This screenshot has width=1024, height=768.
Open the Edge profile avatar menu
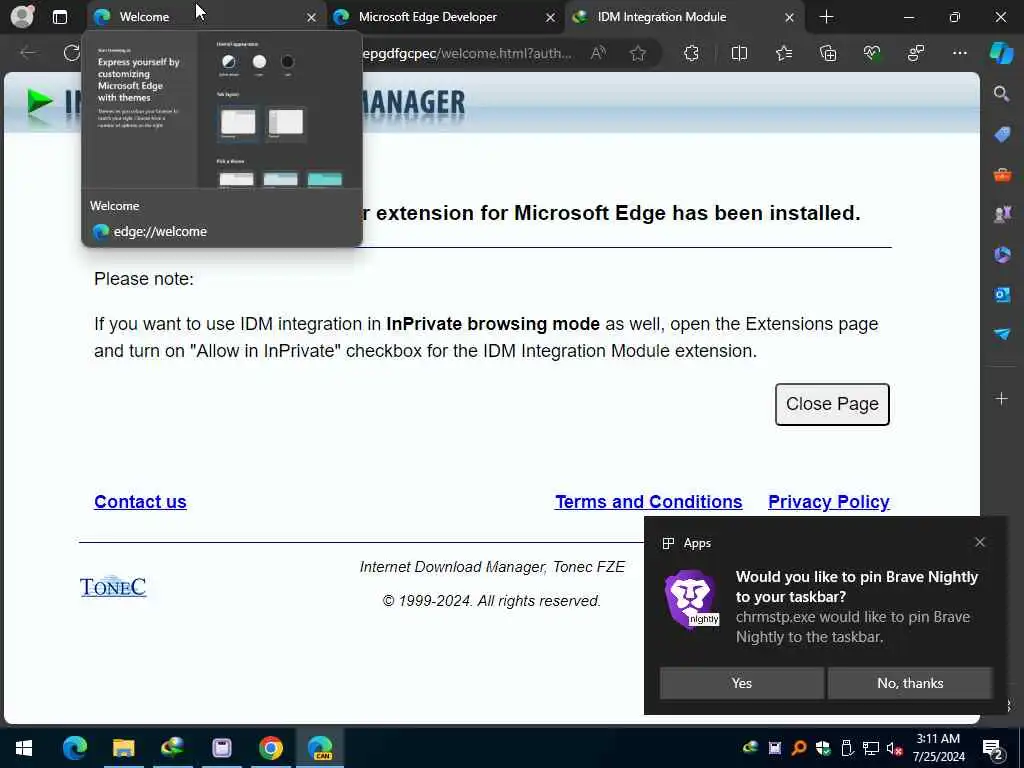pyautogui.click(x=22, y=16)
